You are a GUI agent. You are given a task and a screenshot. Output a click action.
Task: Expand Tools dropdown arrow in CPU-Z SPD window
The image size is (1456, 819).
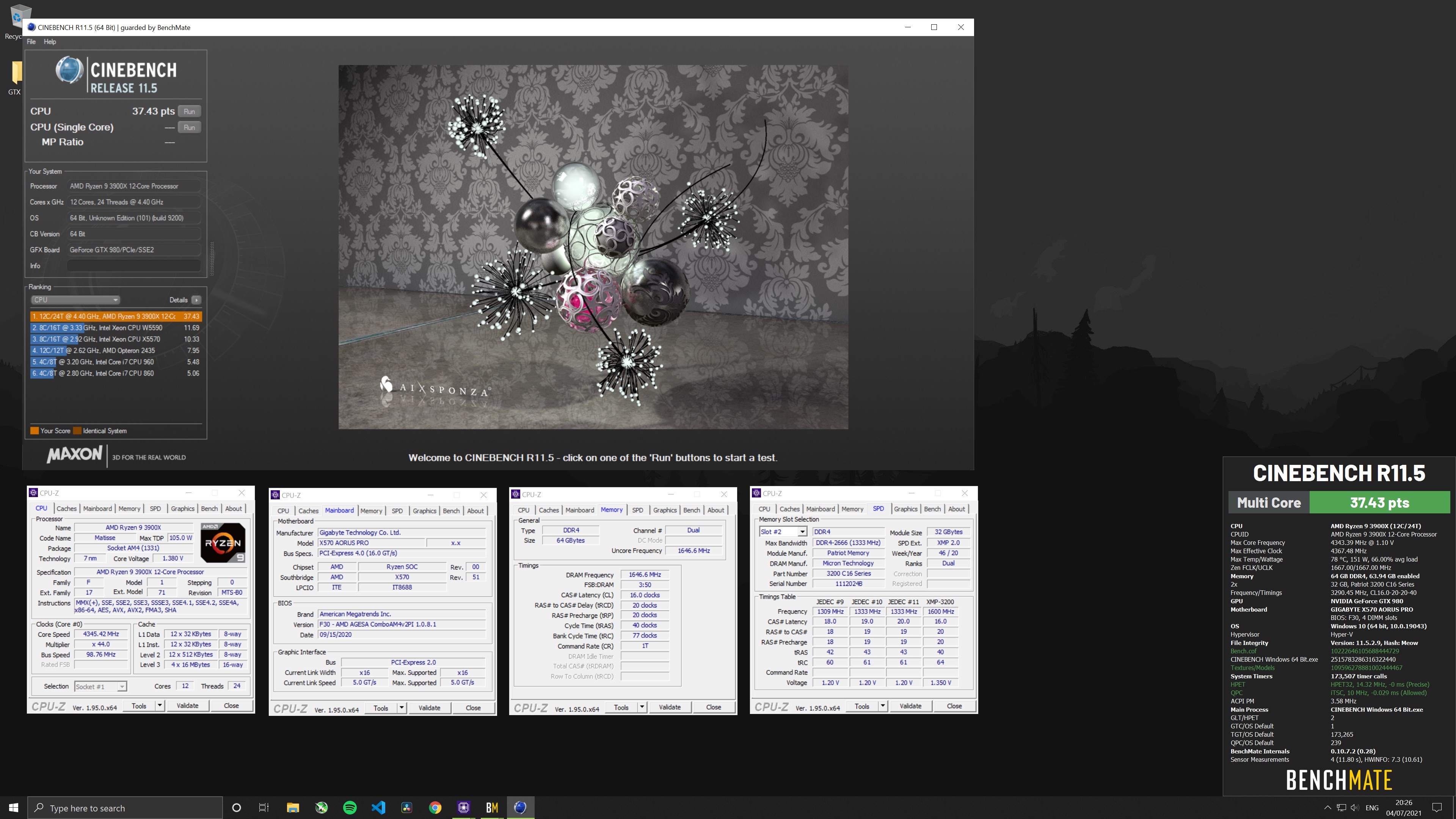(883, 706)
